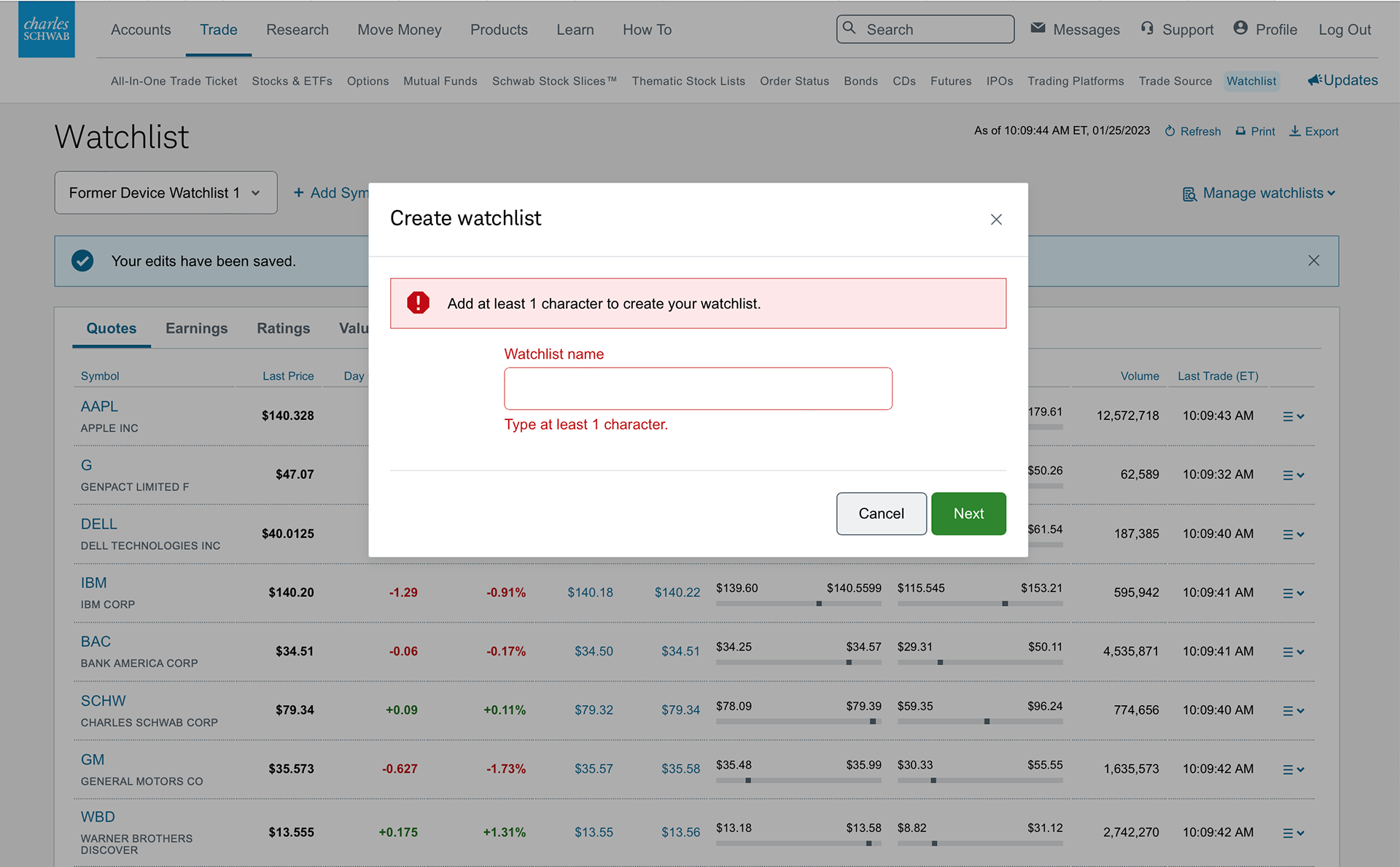The image size is (1400, 867).
Task: Open the Products menu
Action: [x=499, y=29]
